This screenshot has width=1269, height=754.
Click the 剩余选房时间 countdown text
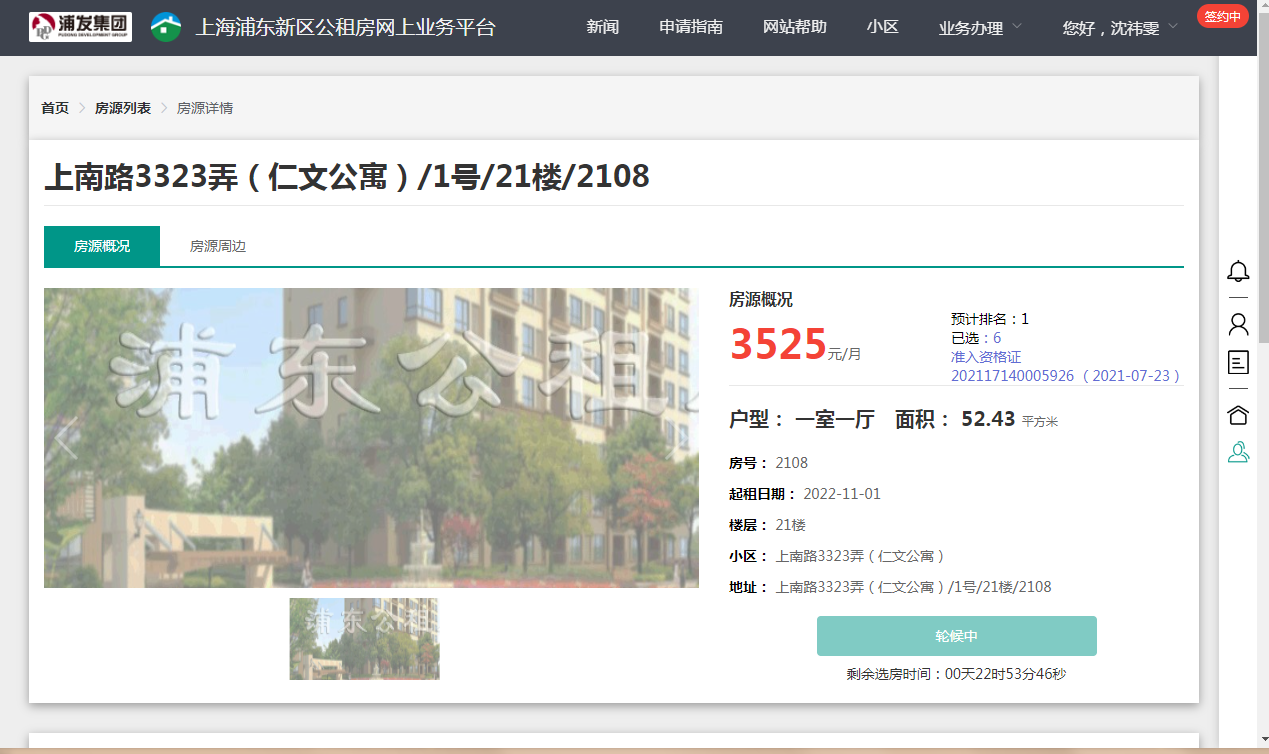tap(956, 674)
